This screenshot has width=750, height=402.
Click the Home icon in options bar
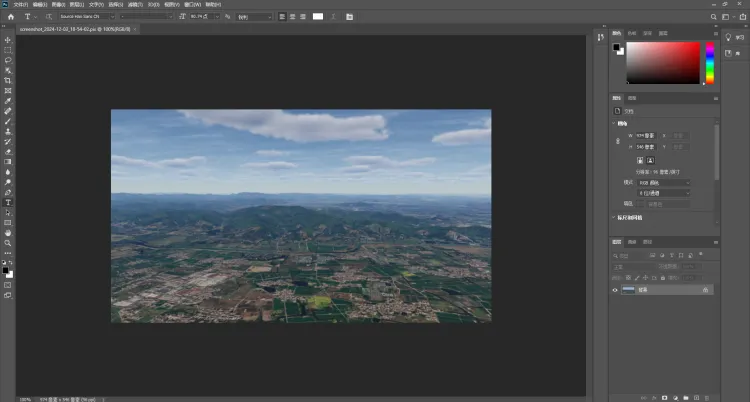pyautogui.click(x=11, y=17)
